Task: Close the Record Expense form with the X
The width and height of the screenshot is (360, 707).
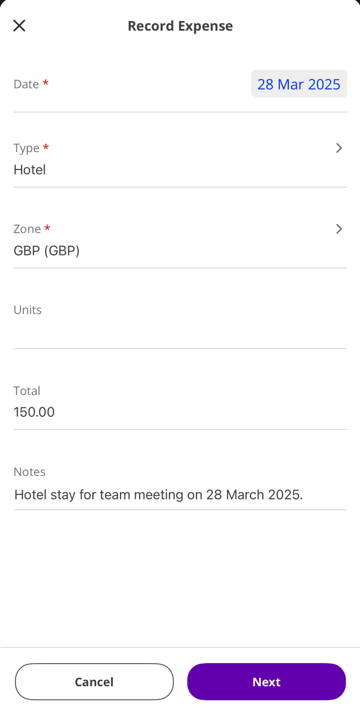Action: coord(19,26)
